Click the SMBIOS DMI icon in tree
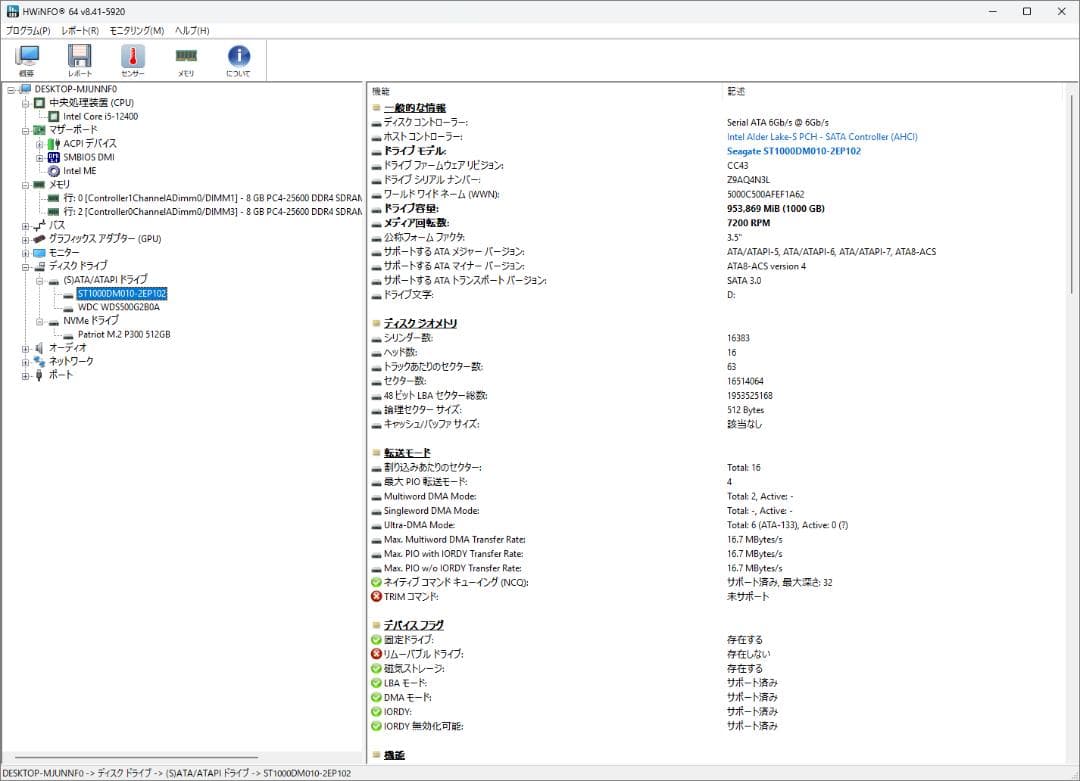 [54, 157]
